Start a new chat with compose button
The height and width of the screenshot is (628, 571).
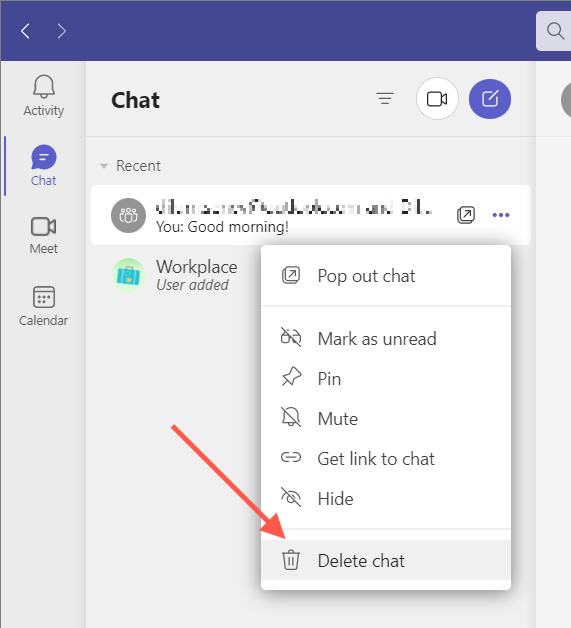tap(490, 99)
